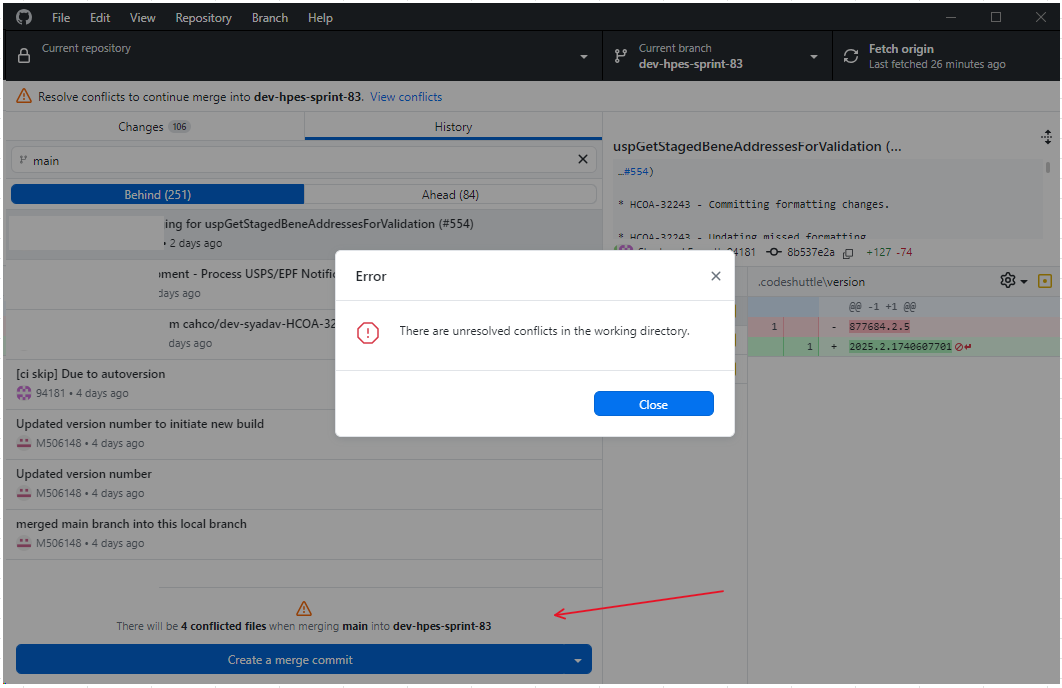Viewport: 1062px width, 688px height.
Task: Expand merge commit options dropdown arrow
Action: click(x=577, y=660)
